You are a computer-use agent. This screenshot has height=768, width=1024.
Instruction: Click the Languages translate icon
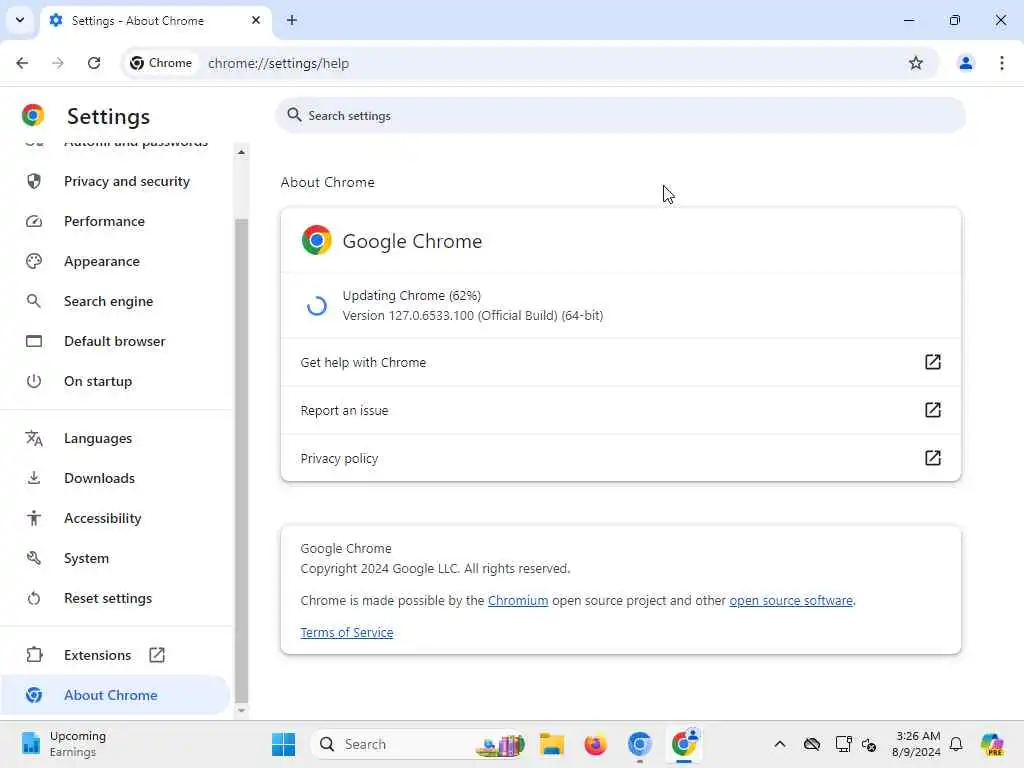tap(34, 438)
